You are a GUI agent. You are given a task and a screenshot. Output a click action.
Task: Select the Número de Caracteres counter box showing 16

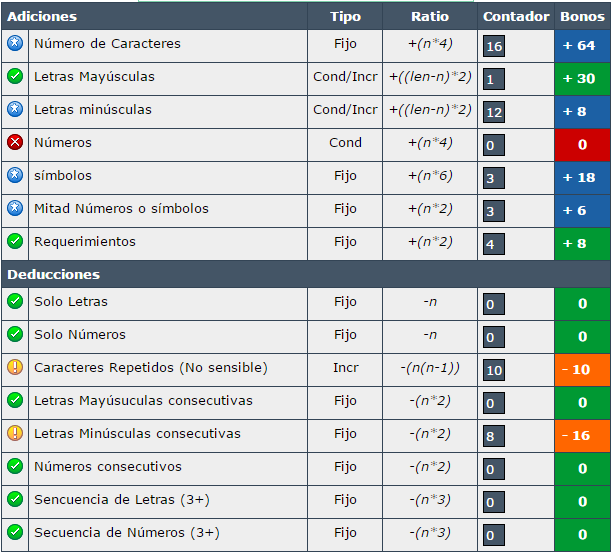[x=494, y=46]
